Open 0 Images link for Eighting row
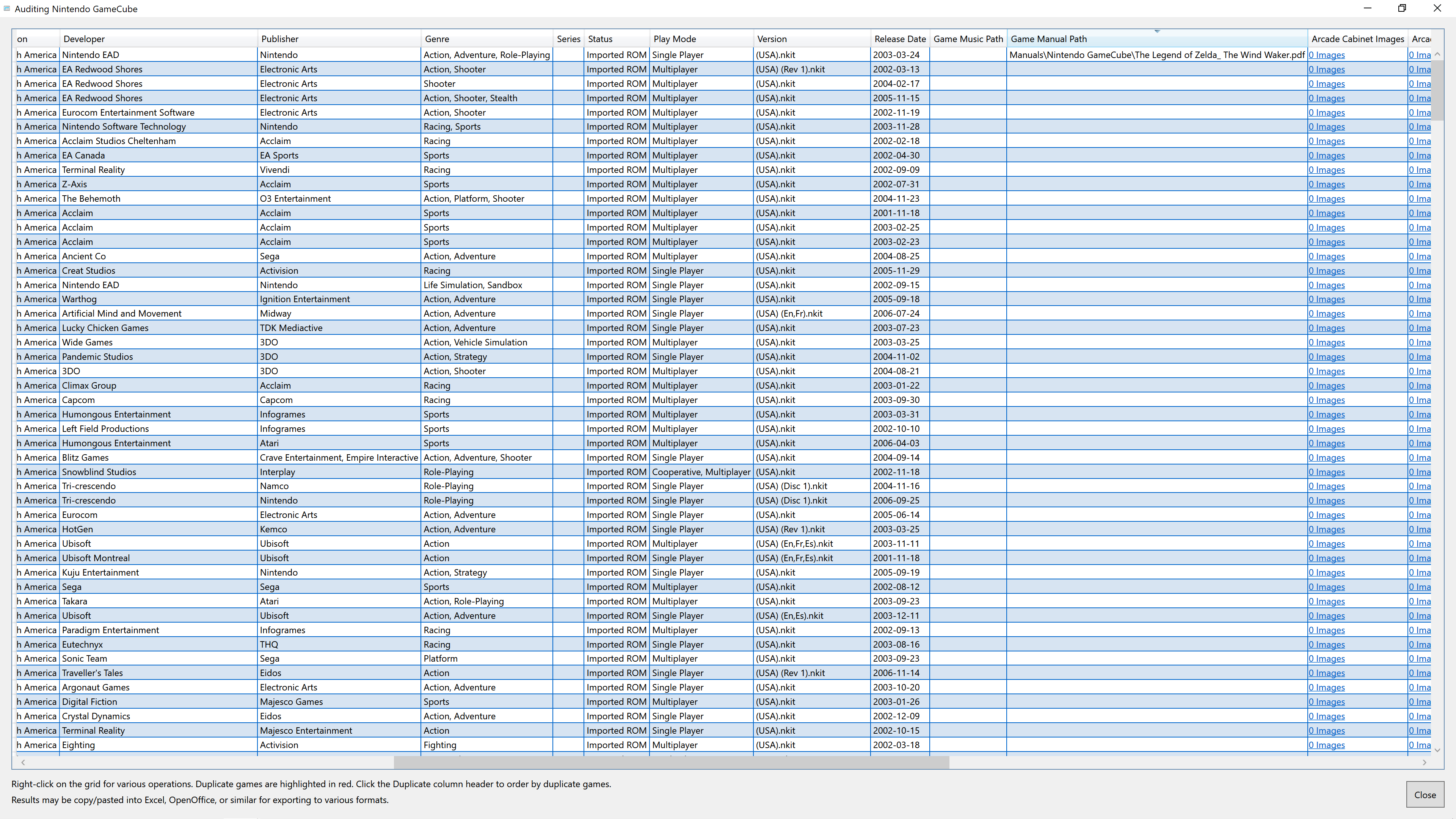The image size is (1456, 819). (1327, 745)
